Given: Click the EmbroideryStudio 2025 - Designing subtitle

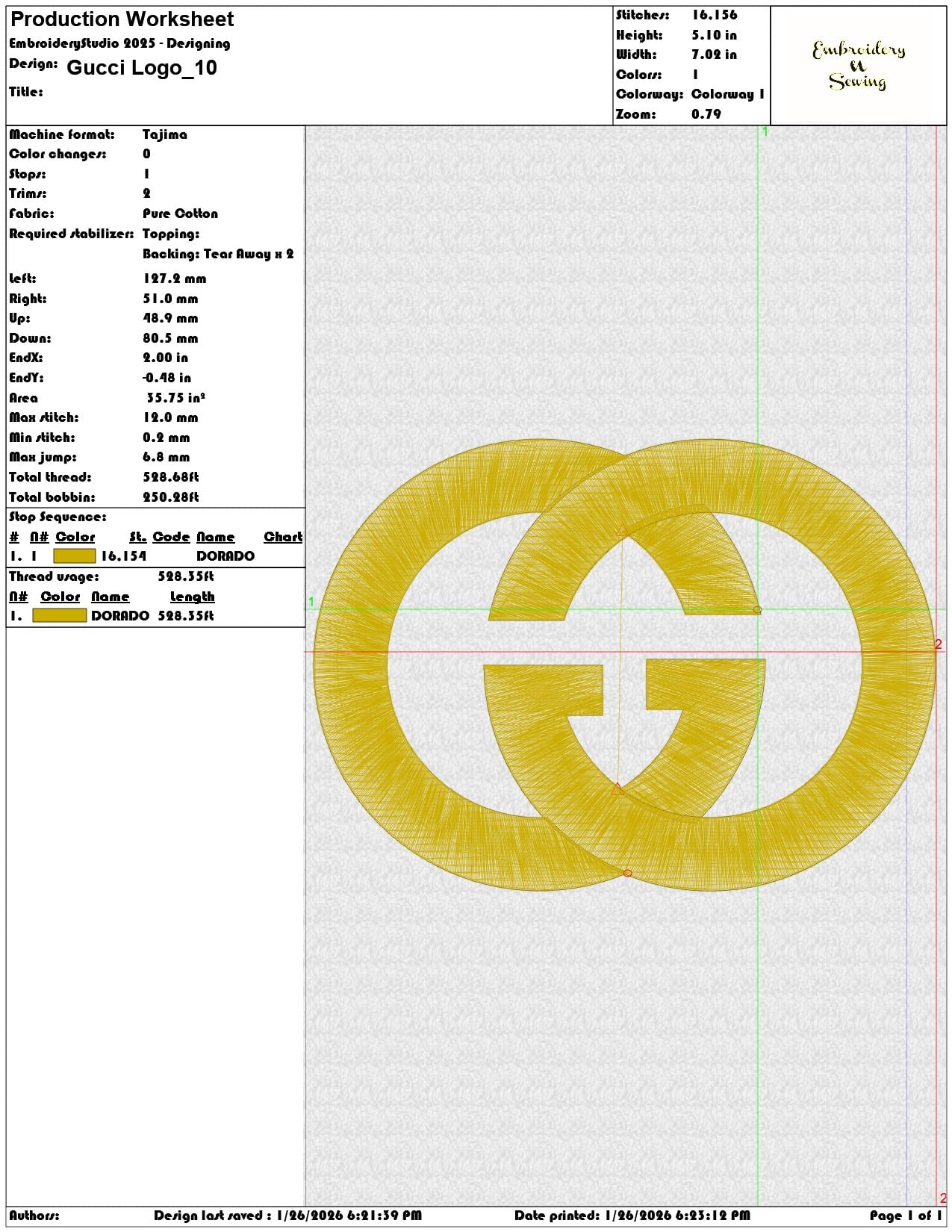Looking at the screenshot, I should click(x=119, y=43).
